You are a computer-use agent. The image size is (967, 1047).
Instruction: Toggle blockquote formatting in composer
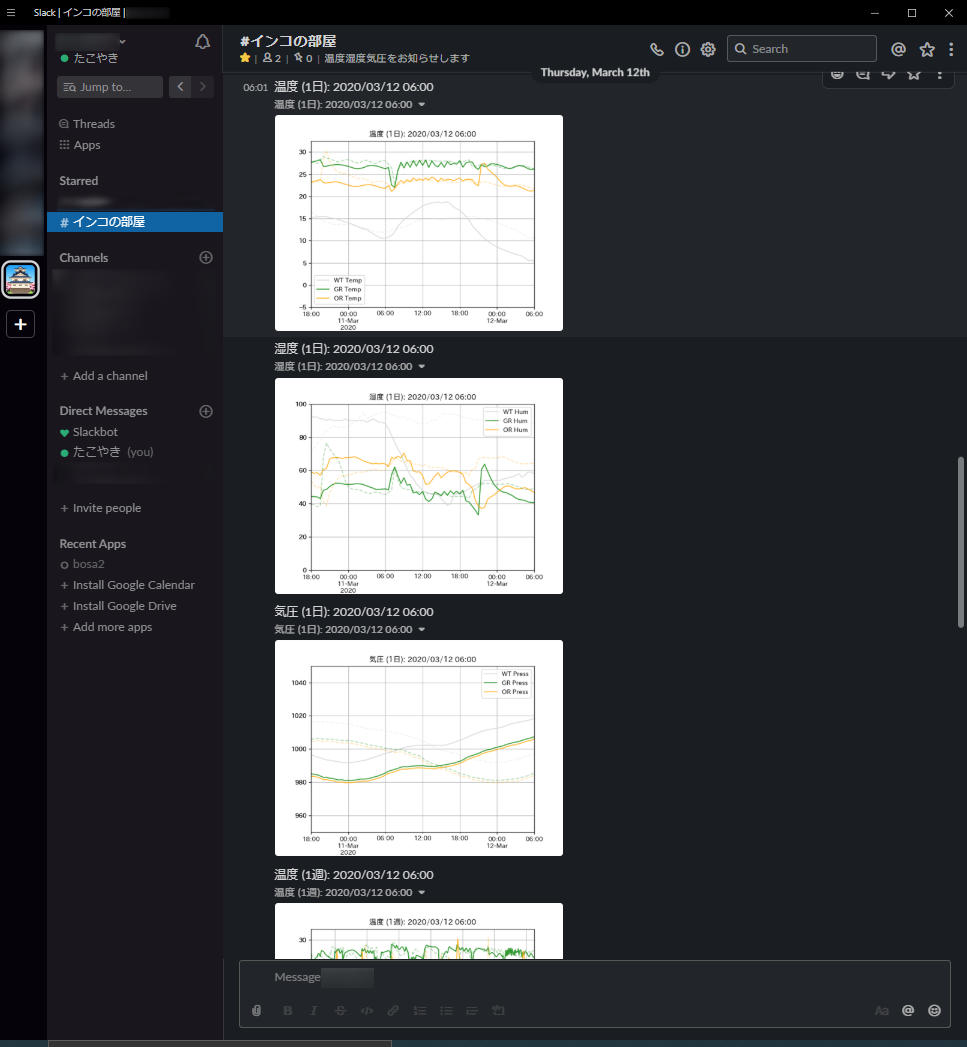471,1010
